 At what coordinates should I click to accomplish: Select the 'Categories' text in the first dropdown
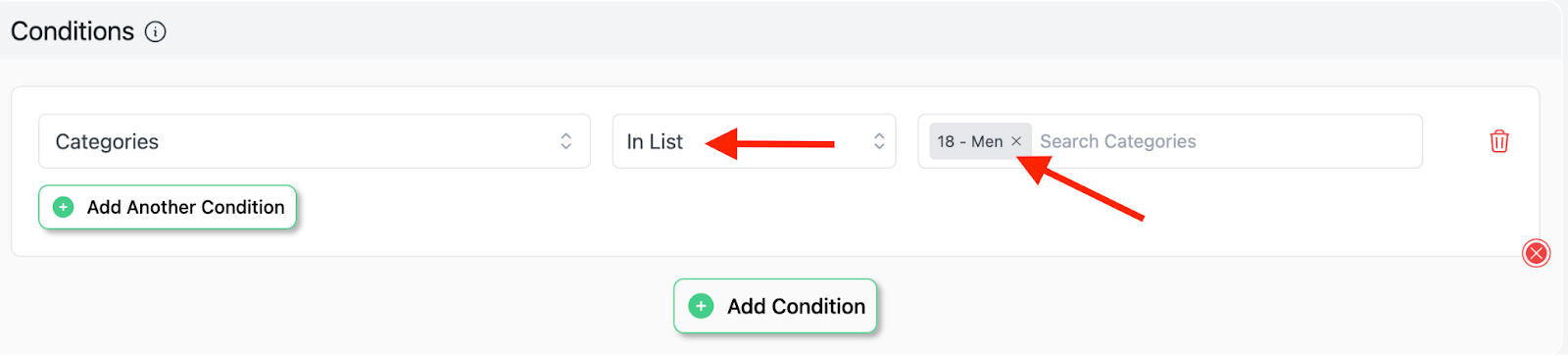coord(107,142)
